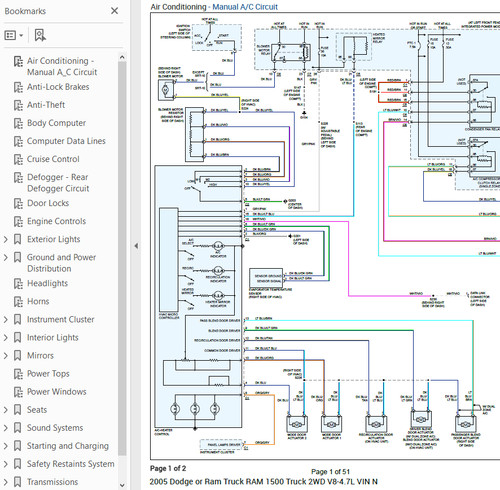Click bookmark icon beside Engine Controls
The width and height of the screenshot is (500, 490).
click(18, 221)
